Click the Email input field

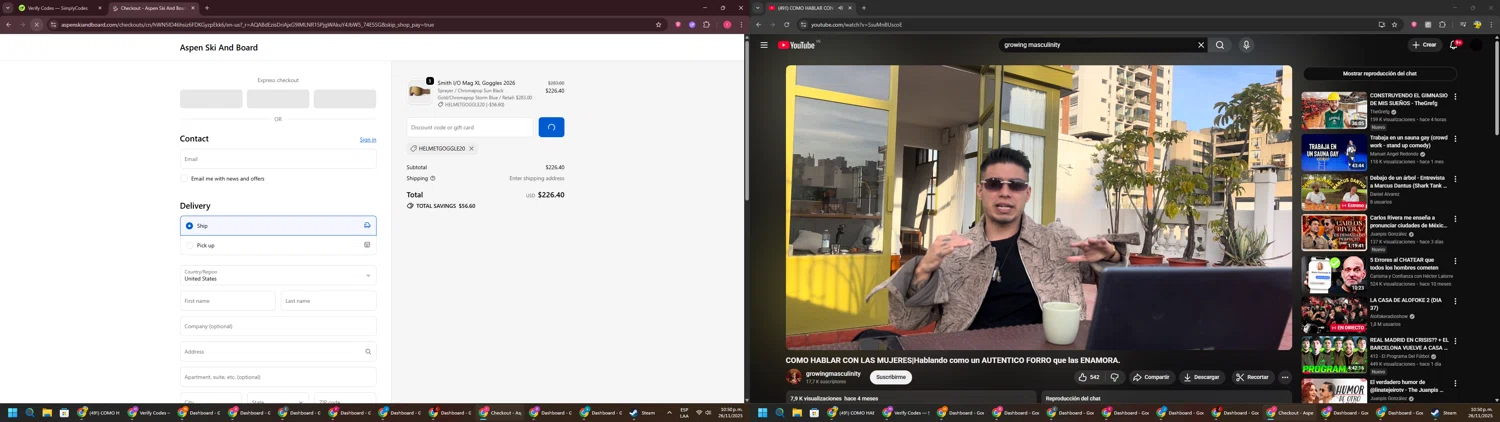point(278,159)
